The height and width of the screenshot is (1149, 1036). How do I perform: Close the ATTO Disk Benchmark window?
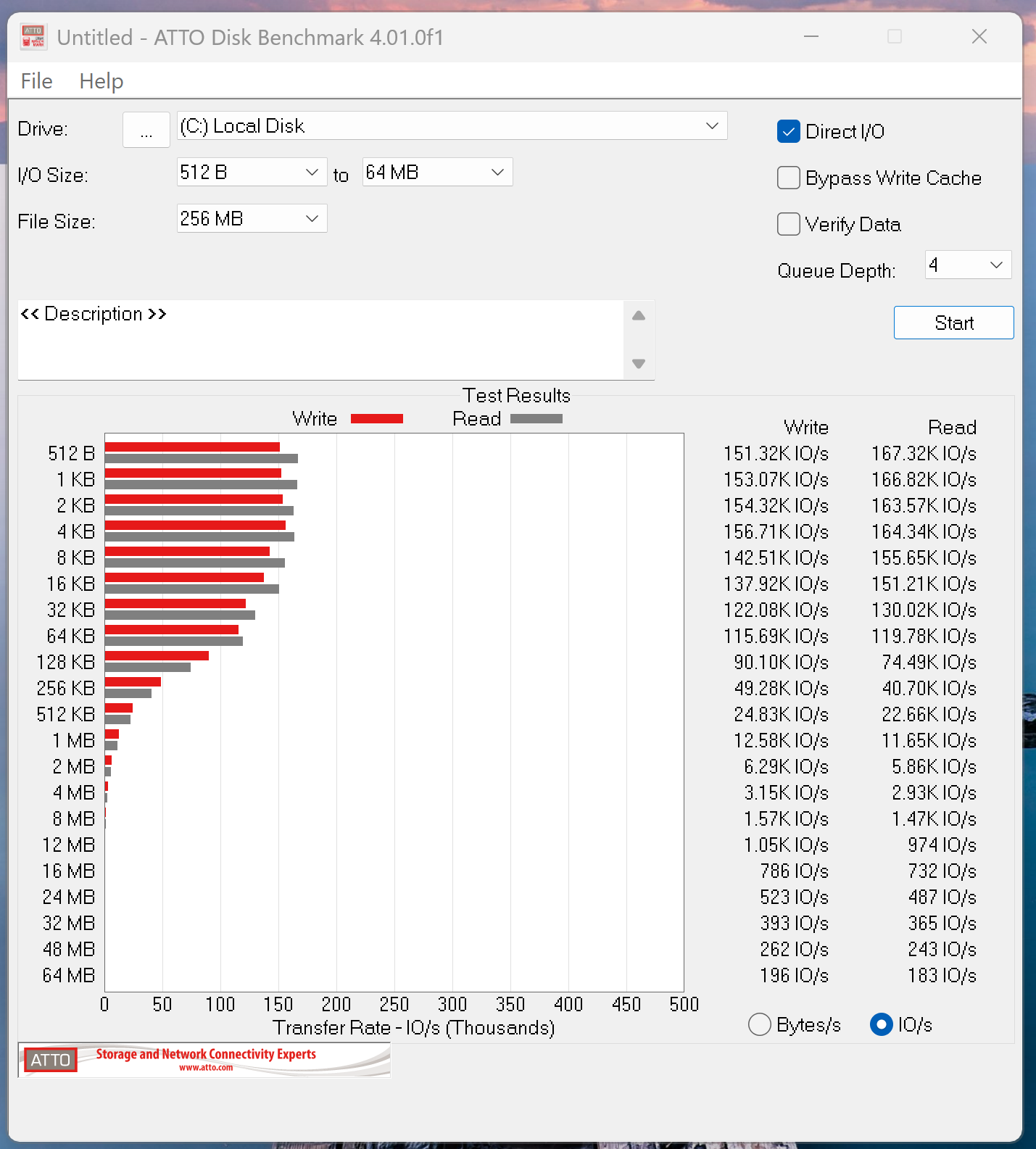pos(979,36)
